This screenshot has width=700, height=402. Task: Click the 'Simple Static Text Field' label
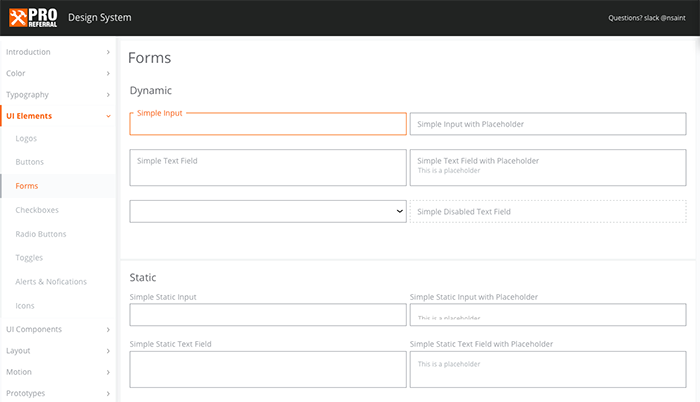tap(171, 344)
